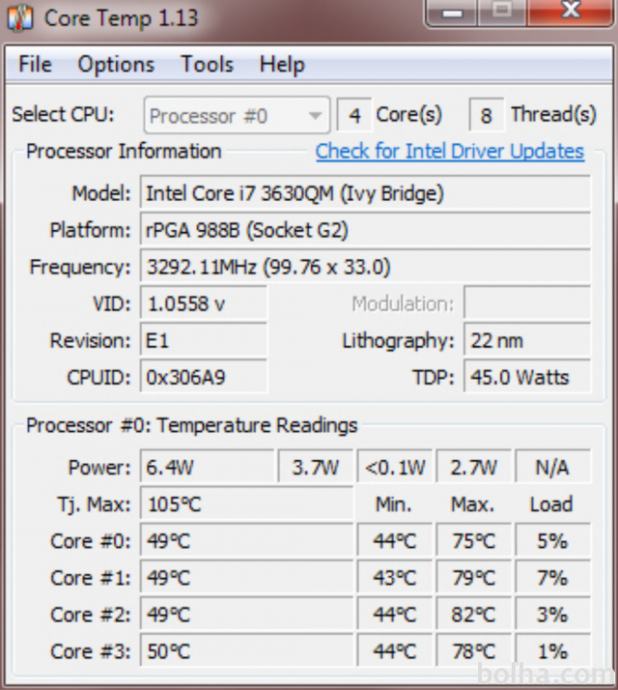618x690 pixels.
Task: Click the CPUID value 0x306A9
Action: [x=203, y=378]
